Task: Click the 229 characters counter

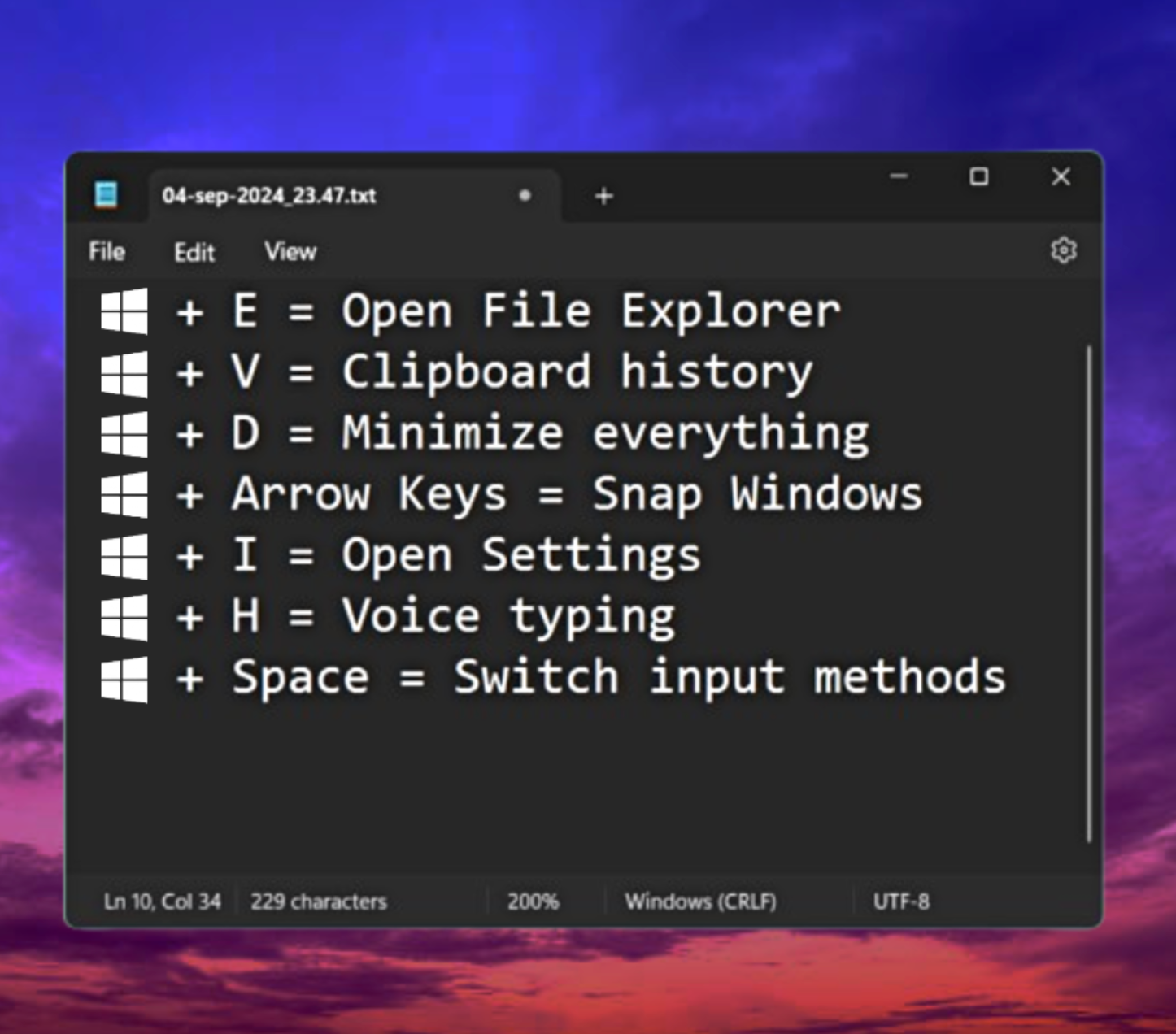Action: click(319, 901)
